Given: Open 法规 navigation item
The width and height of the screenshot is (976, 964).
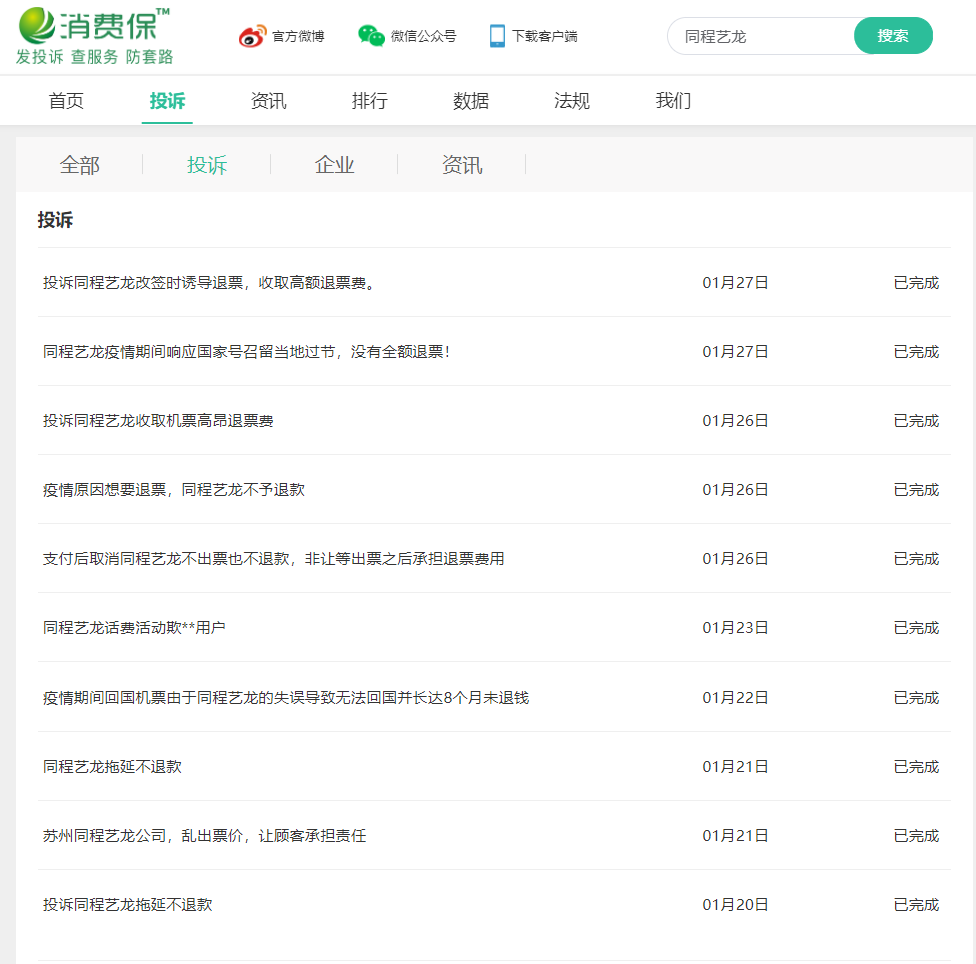Looking at the screenshot, I should tap(571, 100).
